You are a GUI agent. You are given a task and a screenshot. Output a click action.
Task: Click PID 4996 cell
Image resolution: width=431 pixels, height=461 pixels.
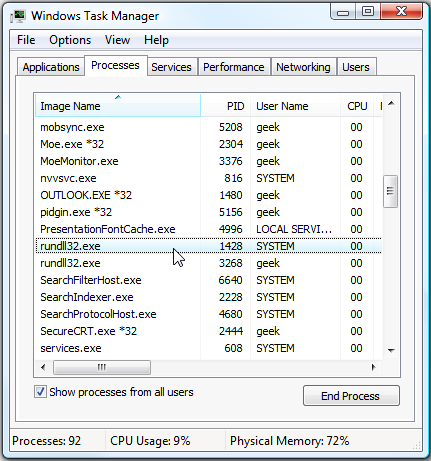click(x=231, y=229)
